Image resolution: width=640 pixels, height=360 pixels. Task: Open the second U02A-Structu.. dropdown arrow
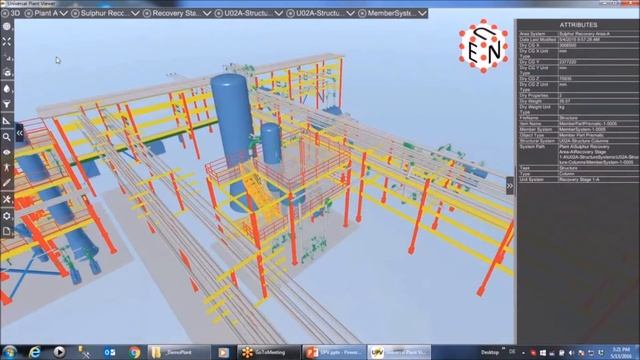(351, 13)
